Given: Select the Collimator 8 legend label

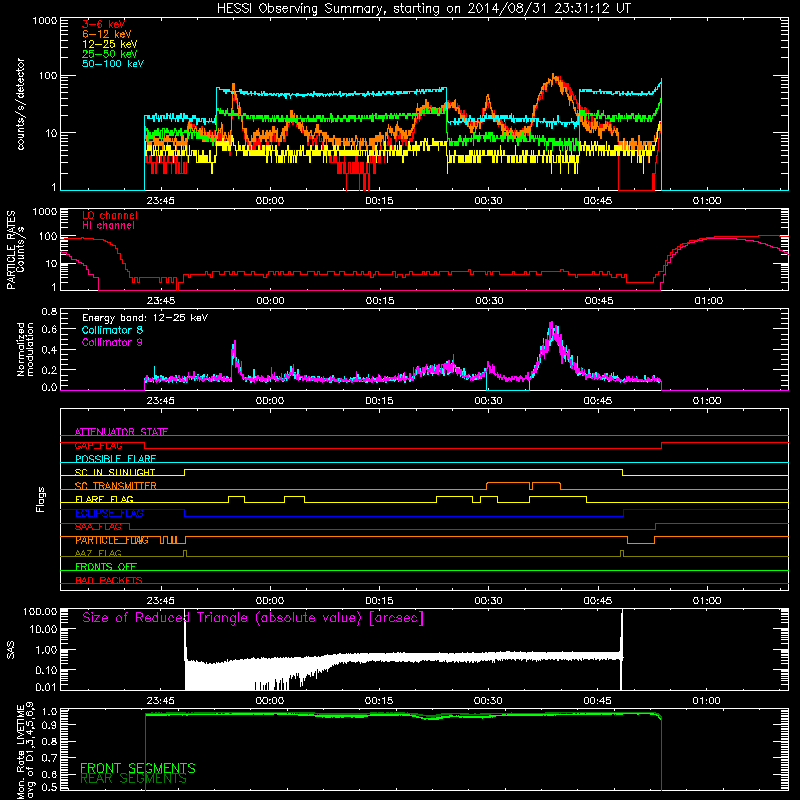Looking at the screenshot, I should [x=112, y=330].
